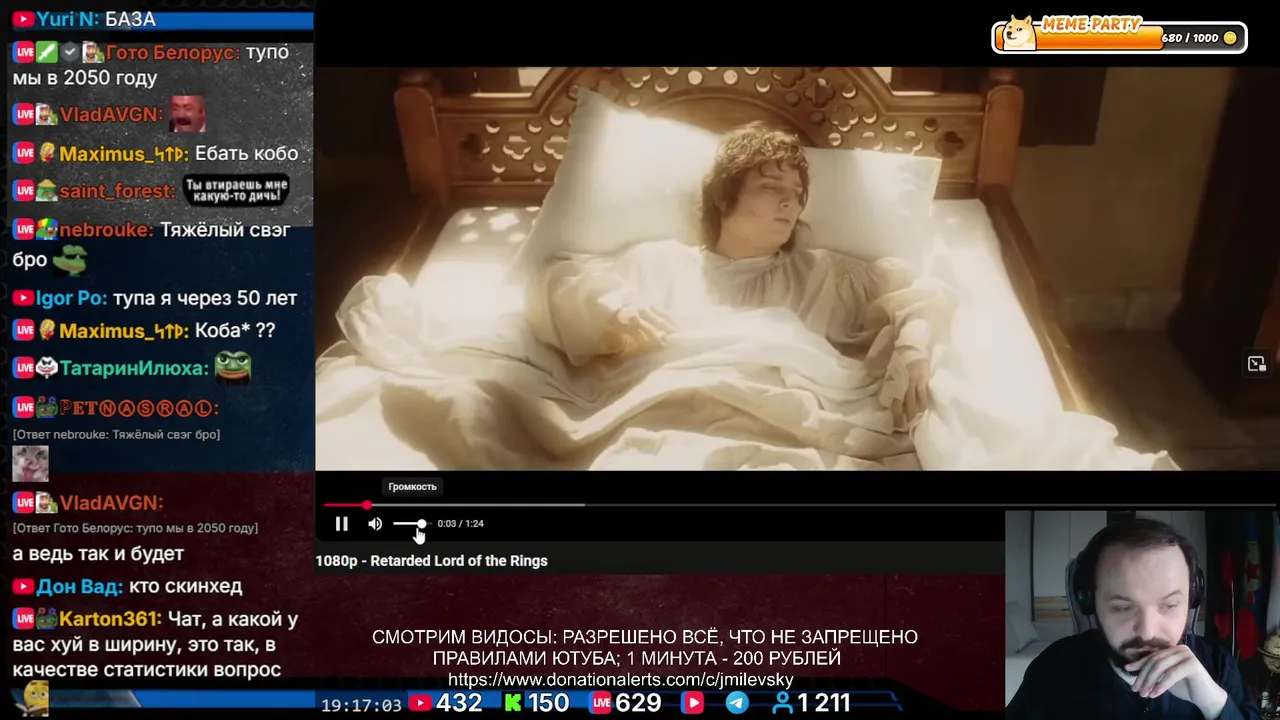
Task: Click the 0:03 / 1:24 time display
Action: 460,524
